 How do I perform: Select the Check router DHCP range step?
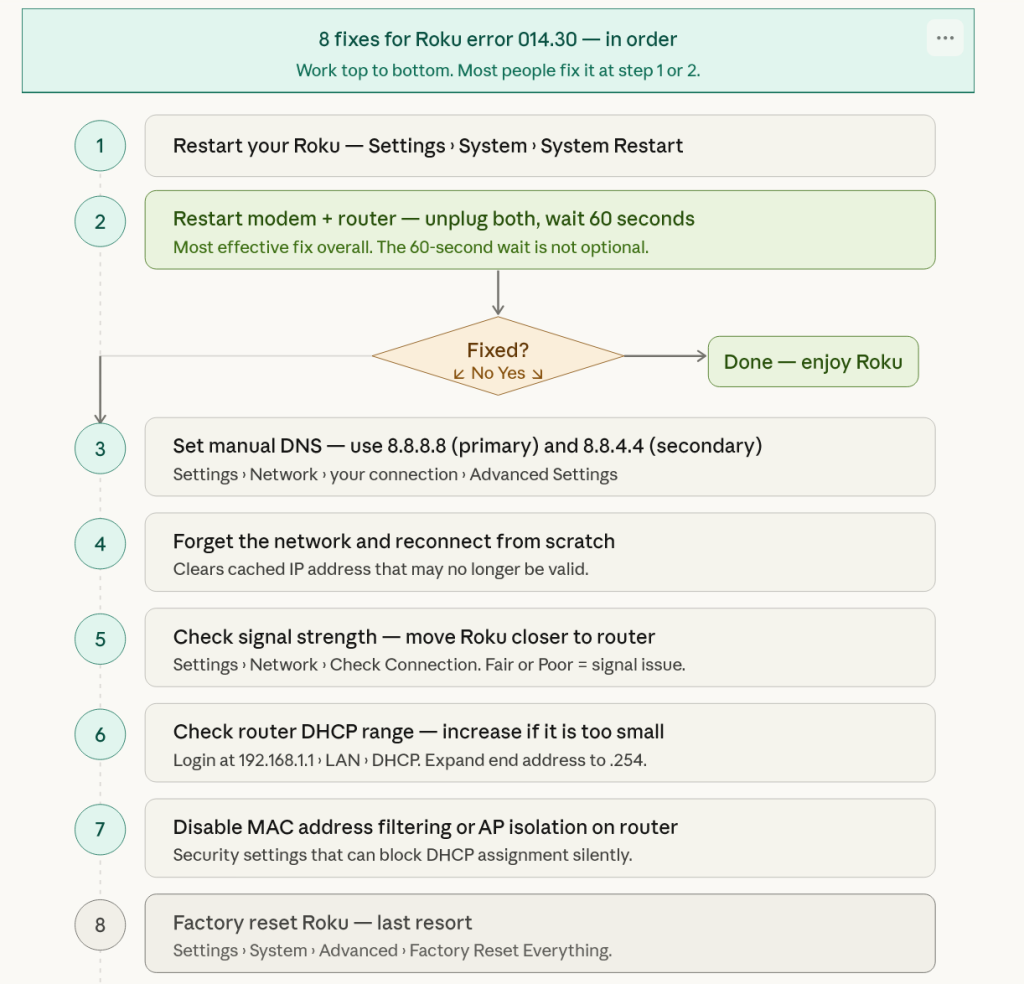click(540, 742)
